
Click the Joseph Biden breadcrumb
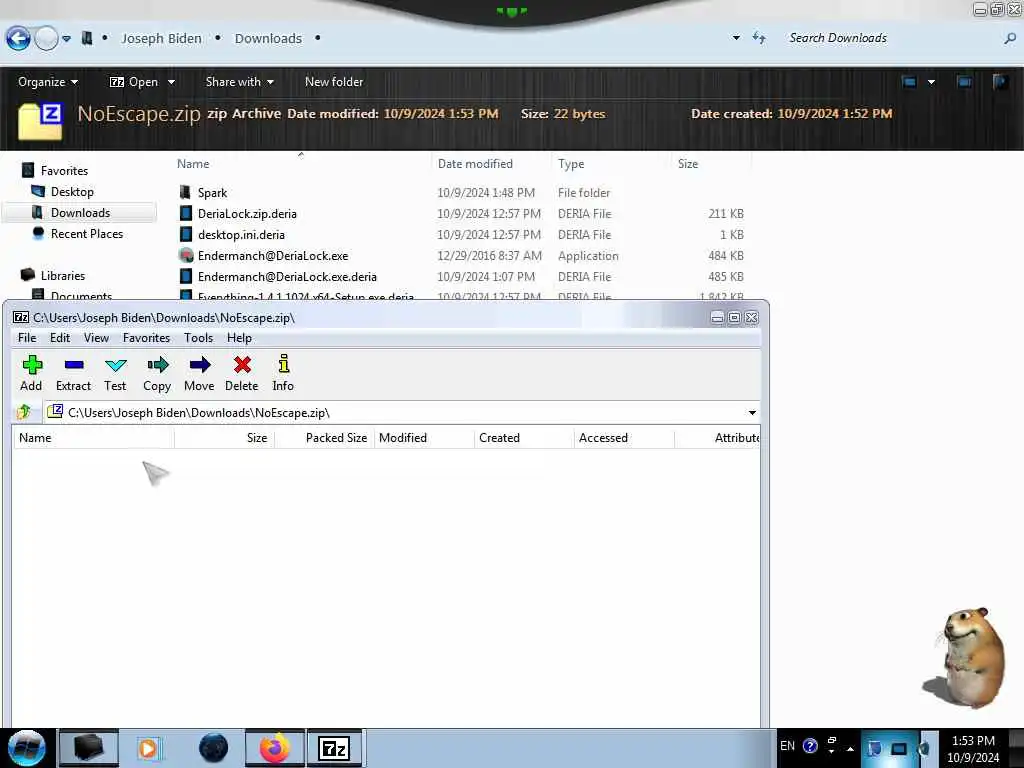[x=161, y=39]
